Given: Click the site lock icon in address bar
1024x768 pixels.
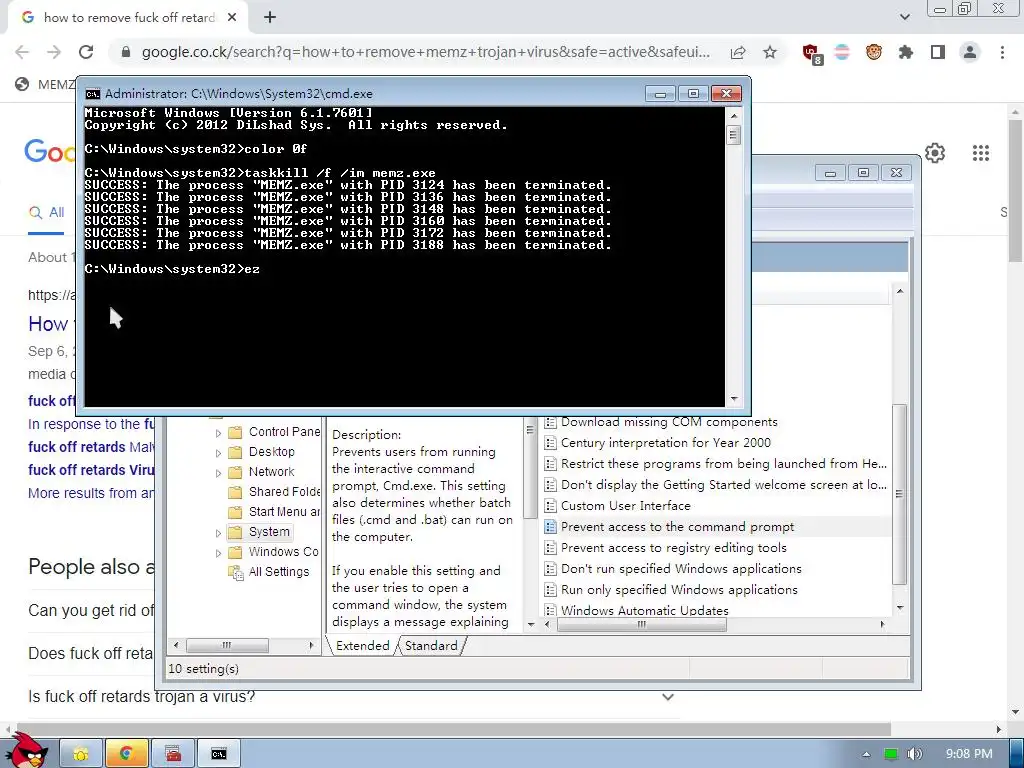Looking at the screenshot, I should click(126, 52).
